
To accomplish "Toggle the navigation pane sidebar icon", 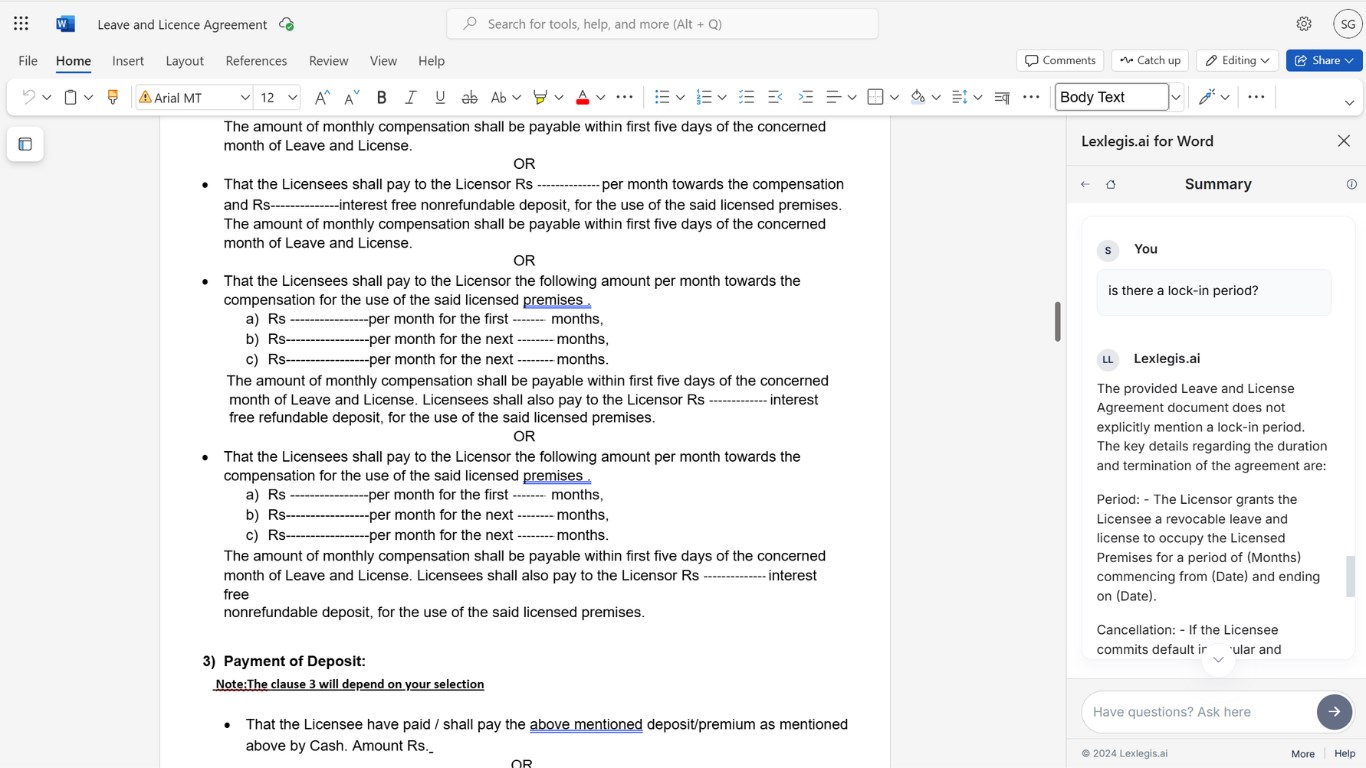I will click(x=25, y=144).
